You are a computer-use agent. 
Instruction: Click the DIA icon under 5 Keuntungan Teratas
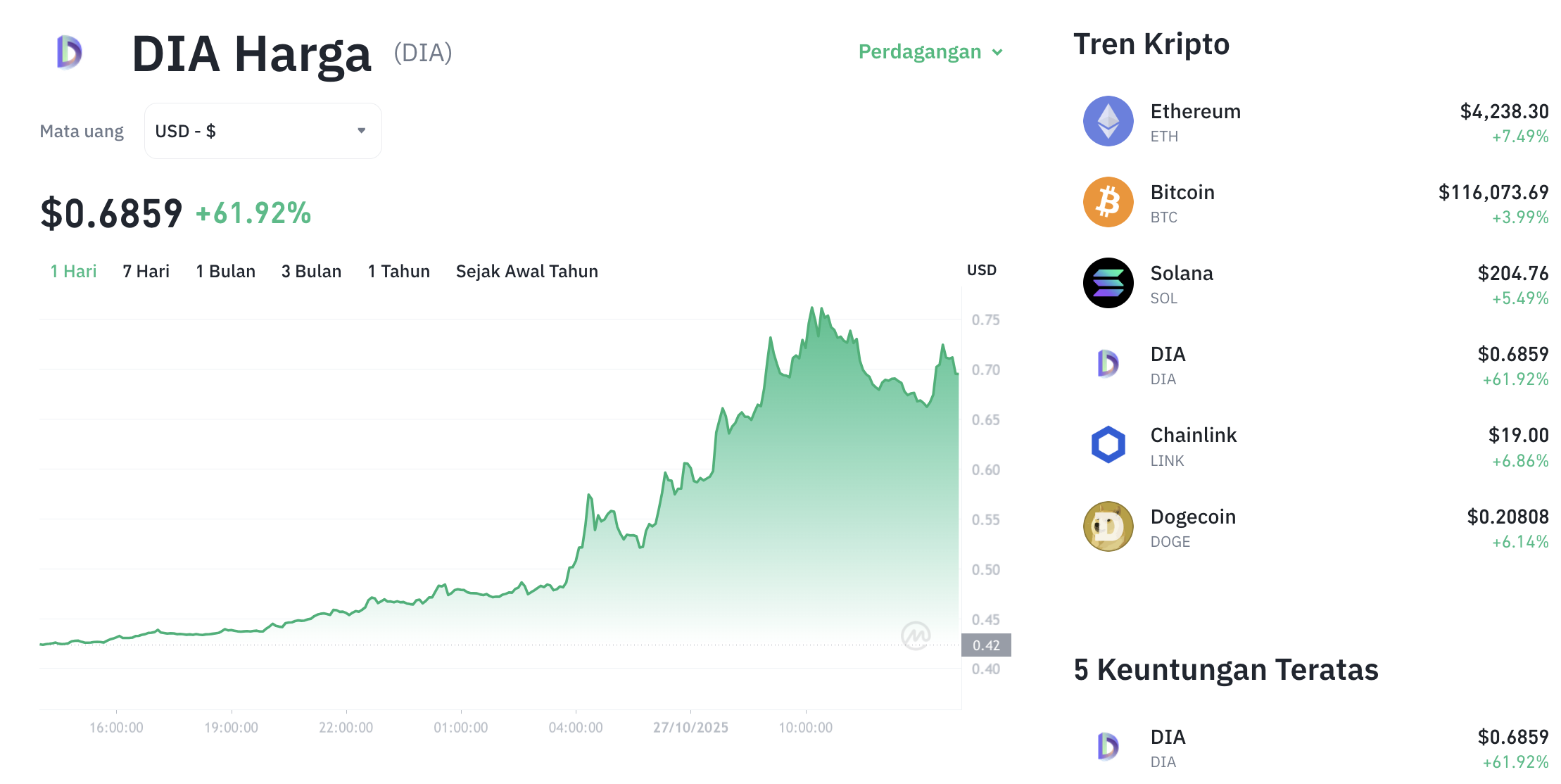pyautogui.click(x=1108, y=747)
